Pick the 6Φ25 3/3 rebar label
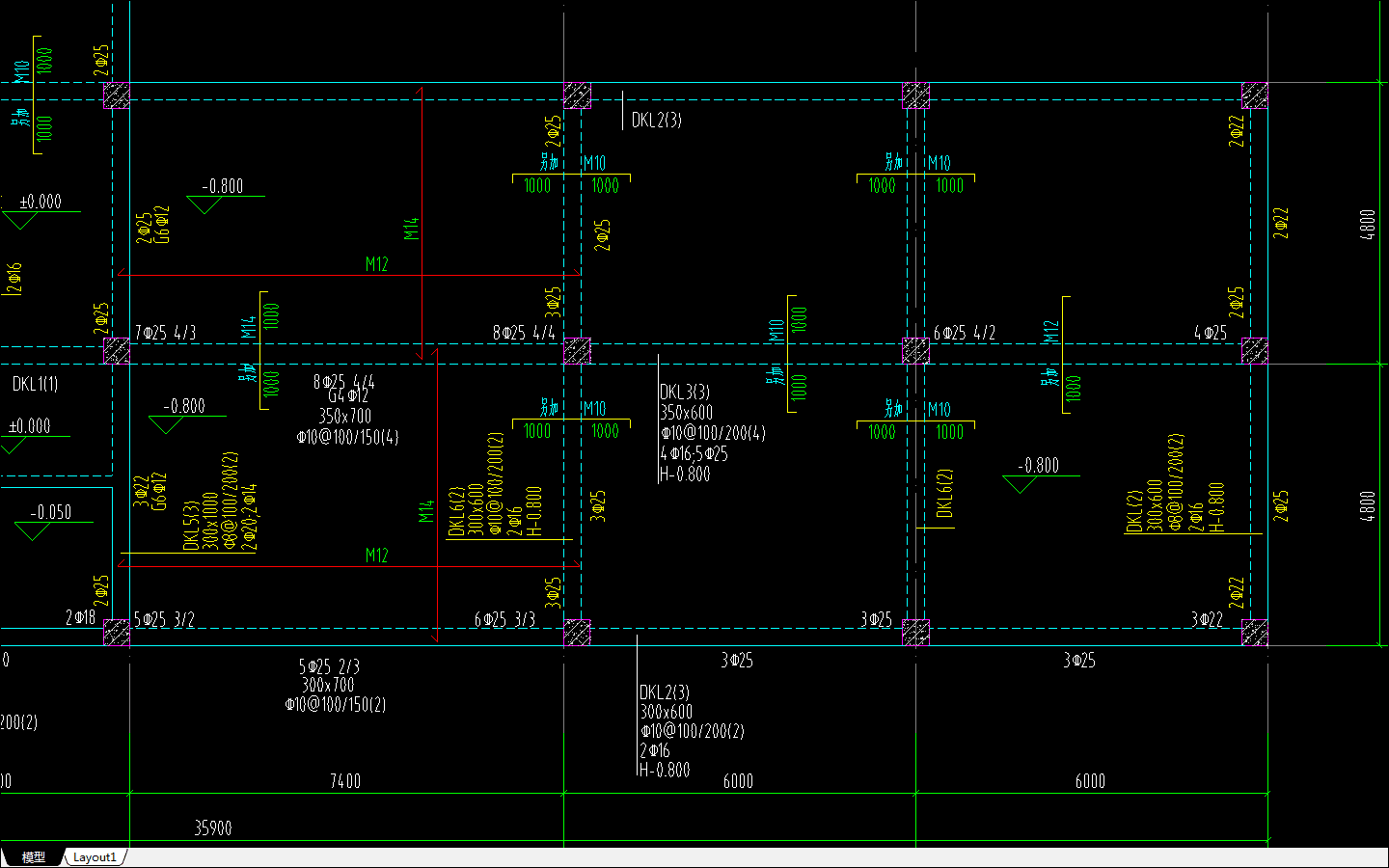The height and width of the screenshot is (868, 1389). point(504,619)
